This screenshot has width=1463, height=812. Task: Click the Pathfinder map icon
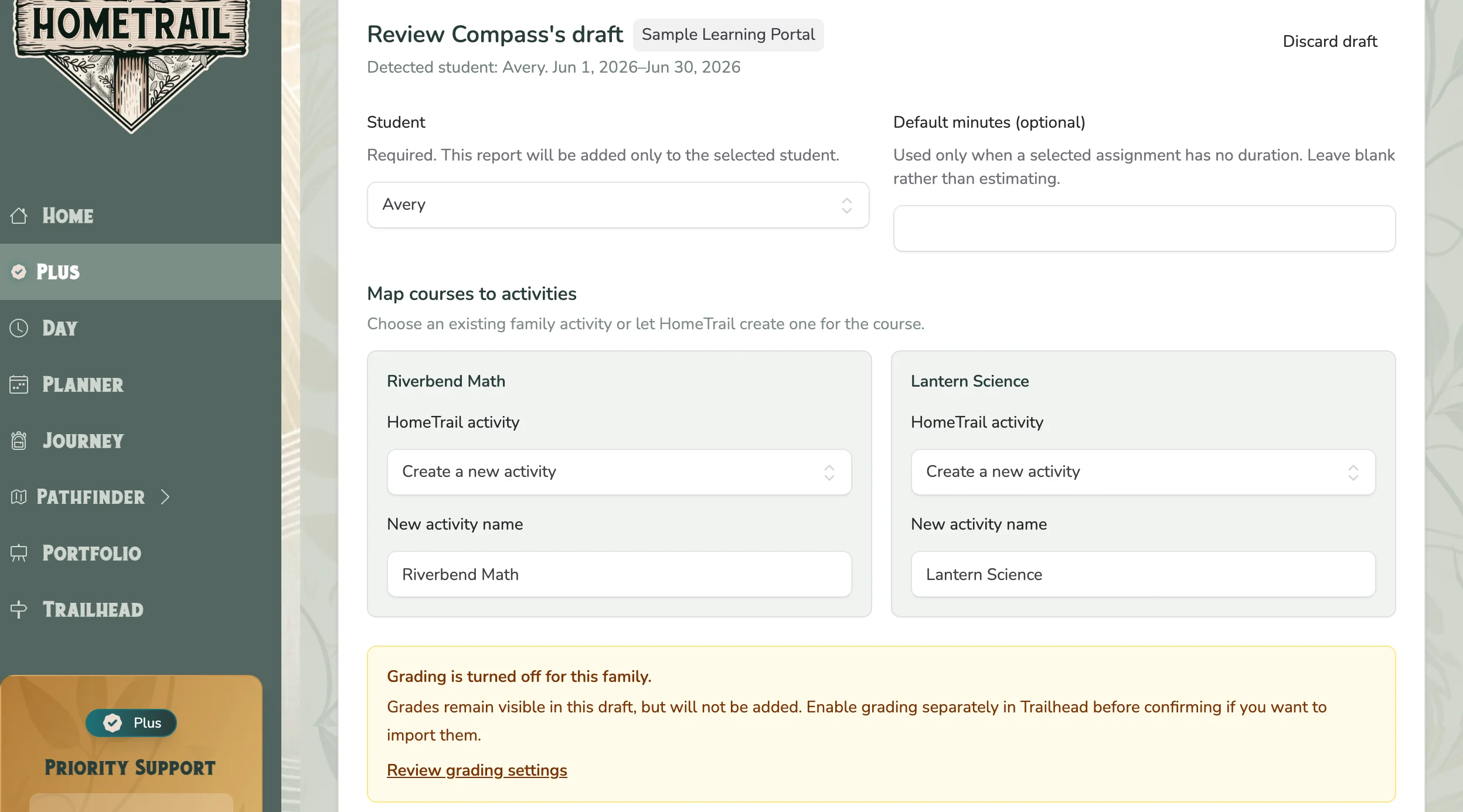coord(19,497)
